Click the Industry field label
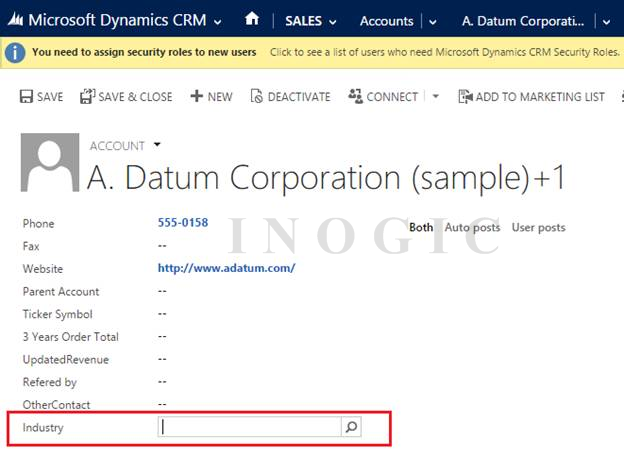This screenshot has width=624, height=456. [x=43, y=427]
